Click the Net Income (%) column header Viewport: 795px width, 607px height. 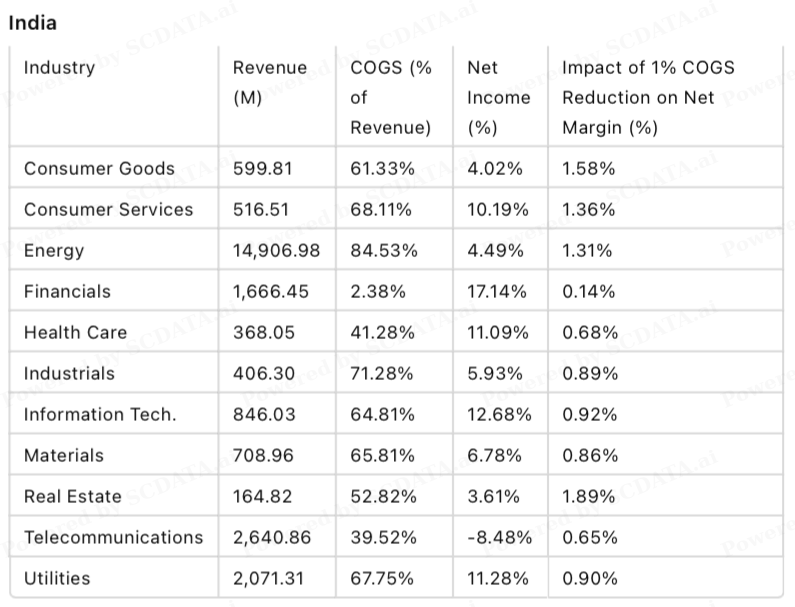point(498,98)
